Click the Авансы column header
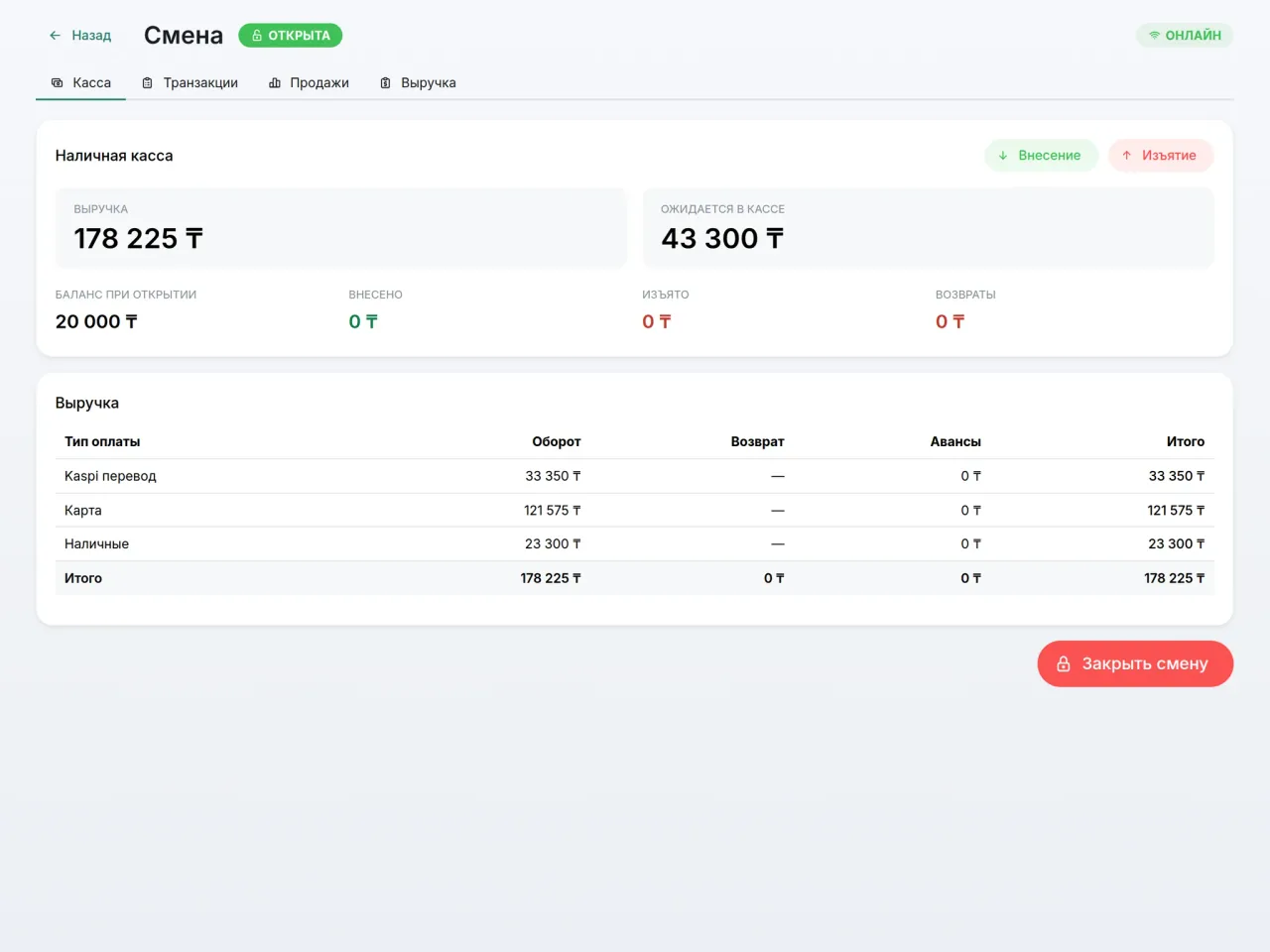Image resolution: width=1270 pixels, height=952 pixels. click(955, 441)
